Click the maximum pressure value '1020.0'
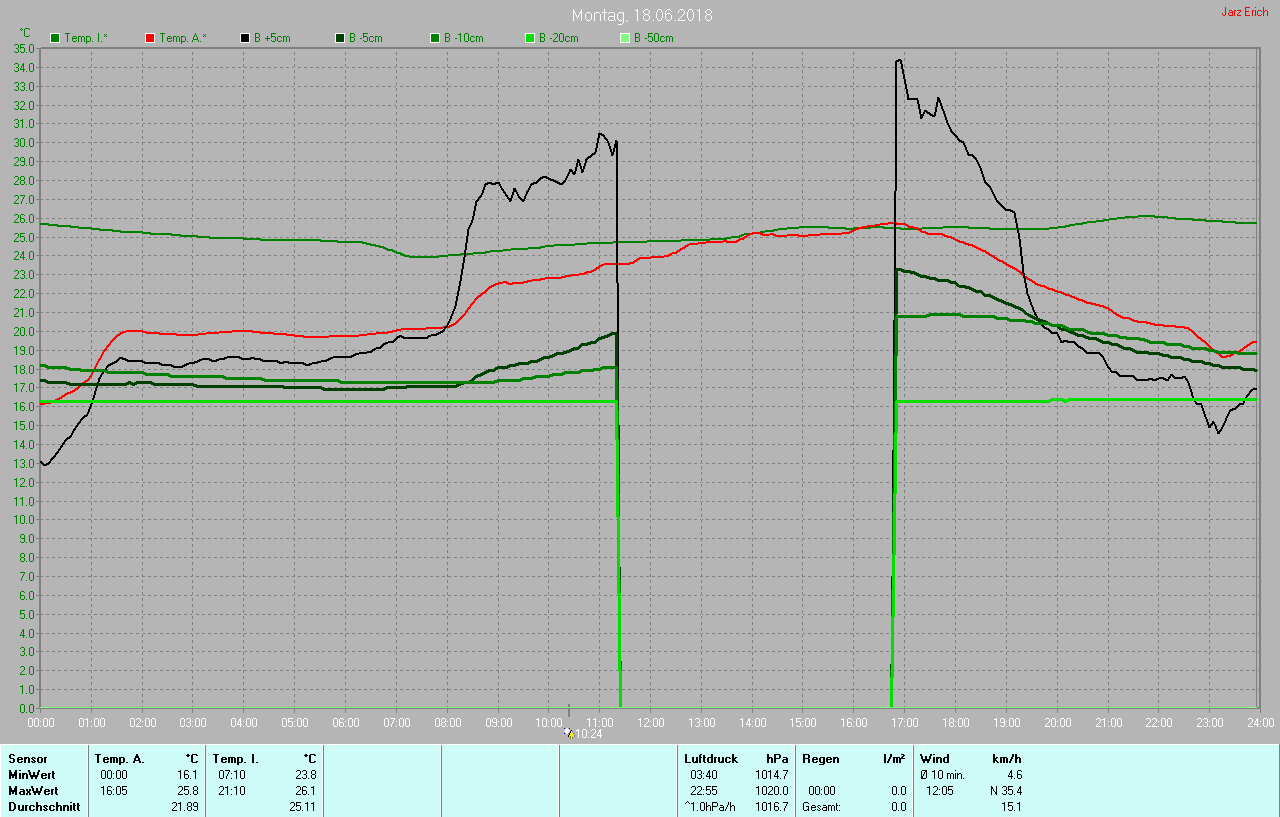1280x817 pixels. (x=772, y=791)
